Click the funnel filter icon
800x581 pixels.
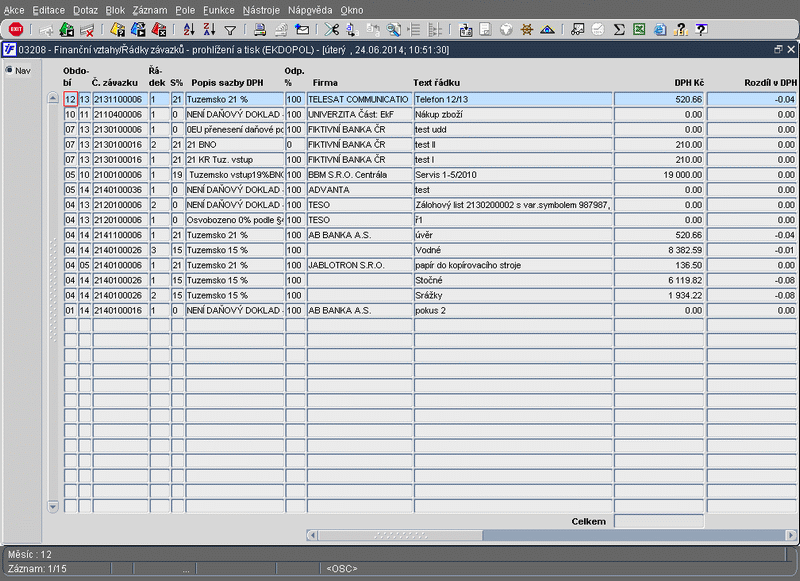[x=230, y=30]
